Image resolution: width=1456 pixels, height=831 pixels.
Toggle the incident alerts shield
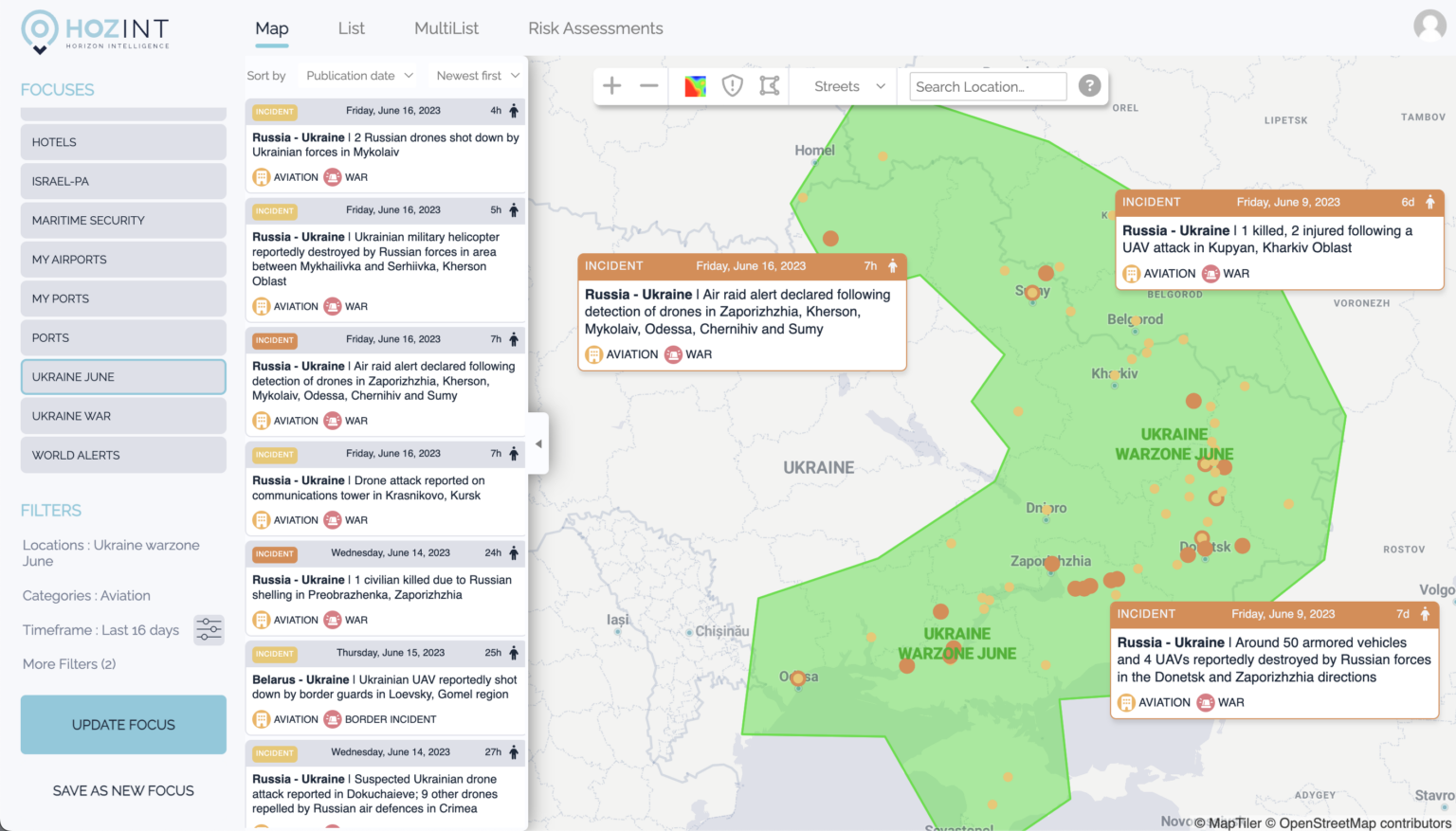(x=732, y=85)
